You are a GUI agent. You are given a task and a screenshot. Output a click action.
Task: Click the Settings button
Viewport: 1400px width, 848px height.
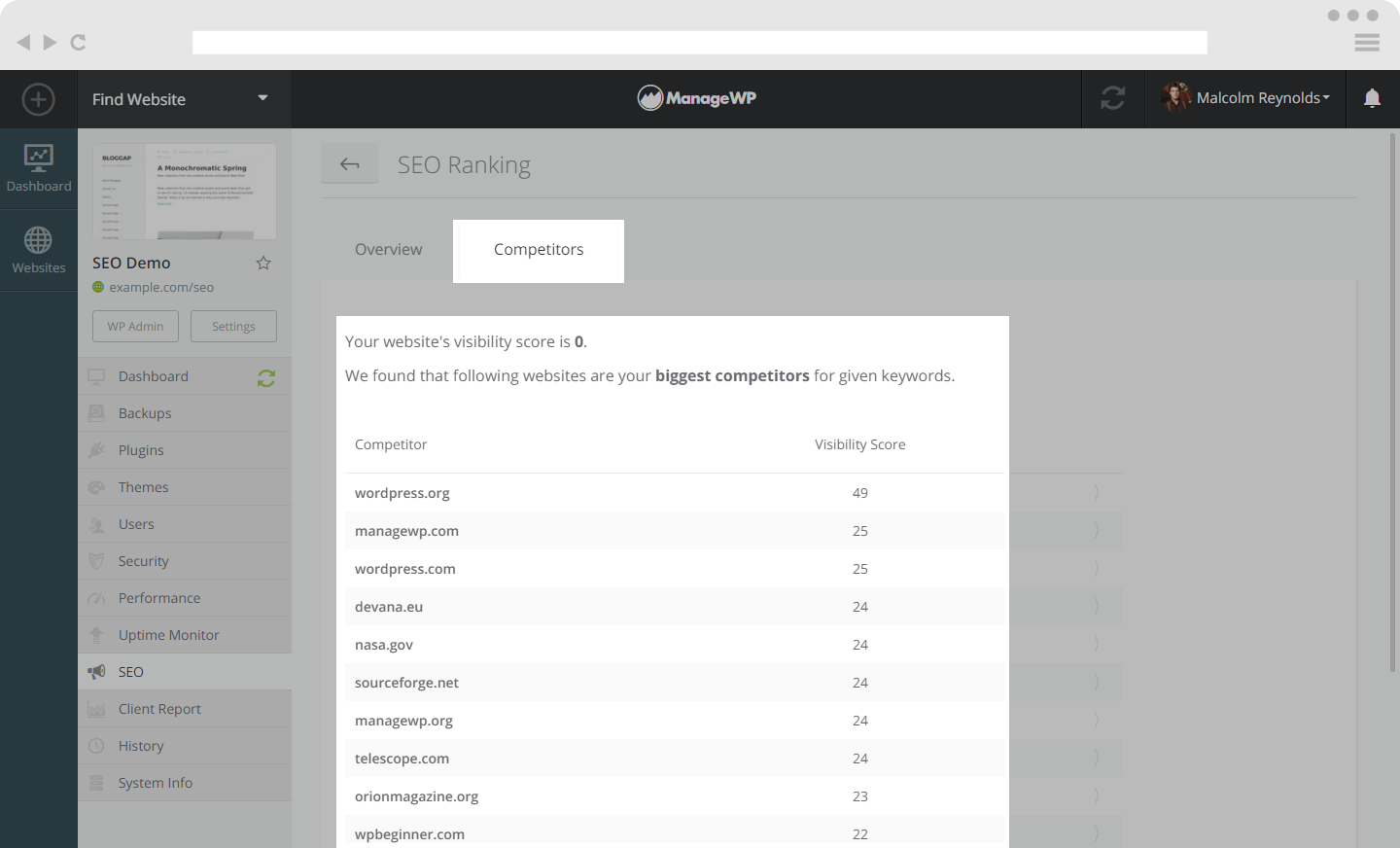point(233,326)
